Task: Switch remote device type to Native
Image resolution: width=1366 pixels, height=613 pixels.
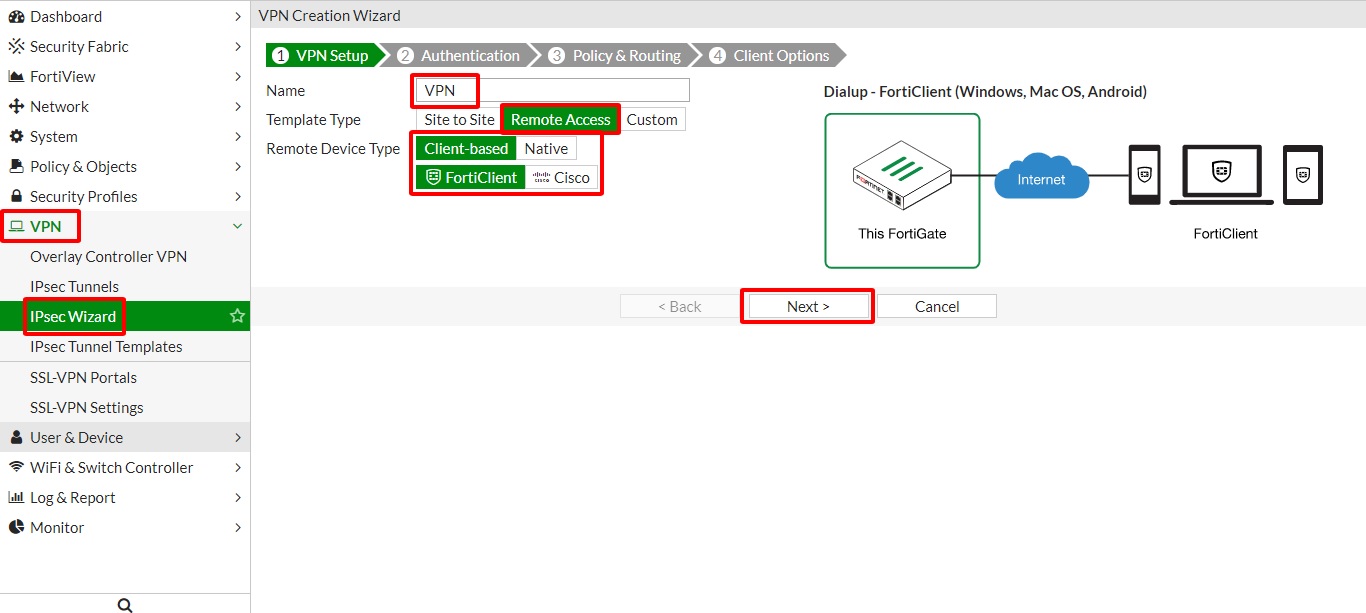Action: (x=546, y=148)
